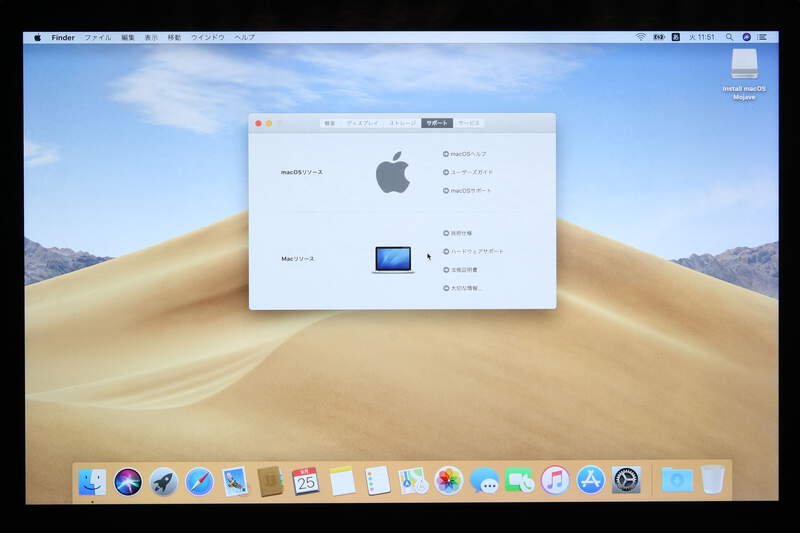Image resolution: width=800 pixels, height=533 pixels.
Task: Open the 編集 menu
Action: (128, 37)
